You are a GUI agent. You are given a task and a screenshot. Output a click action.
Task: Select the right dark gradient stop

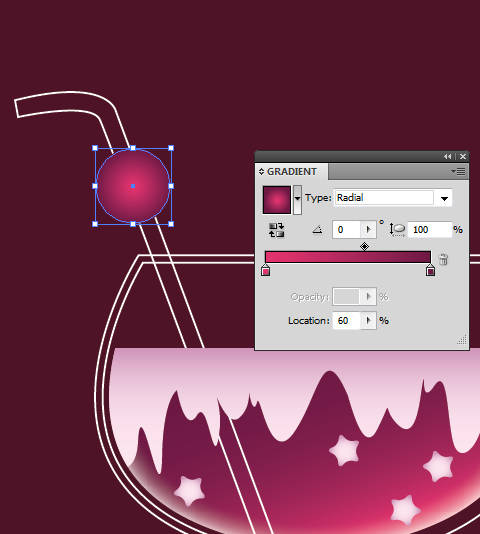click(430, 270)
